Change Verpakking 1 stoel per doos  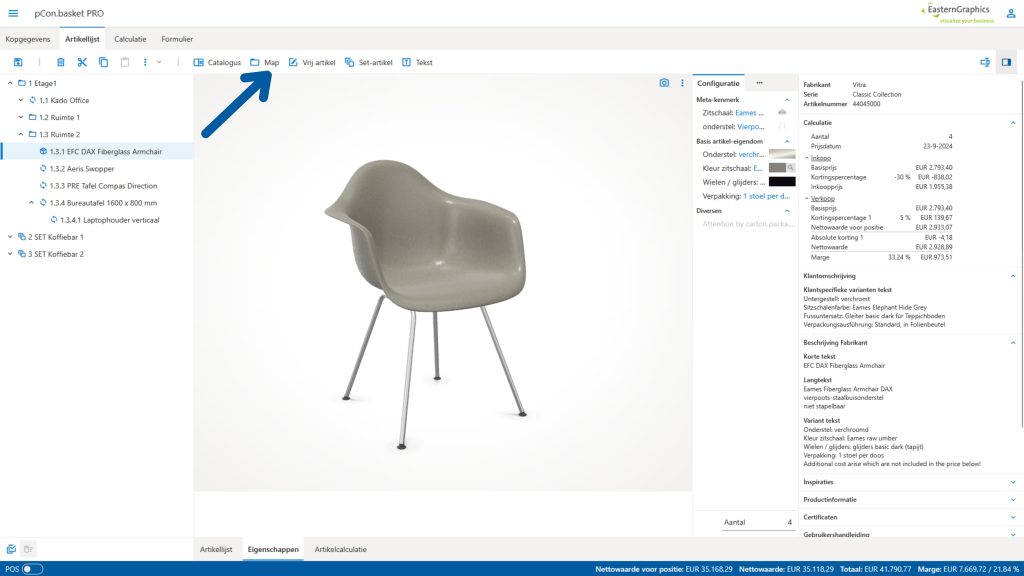(766, 196)
